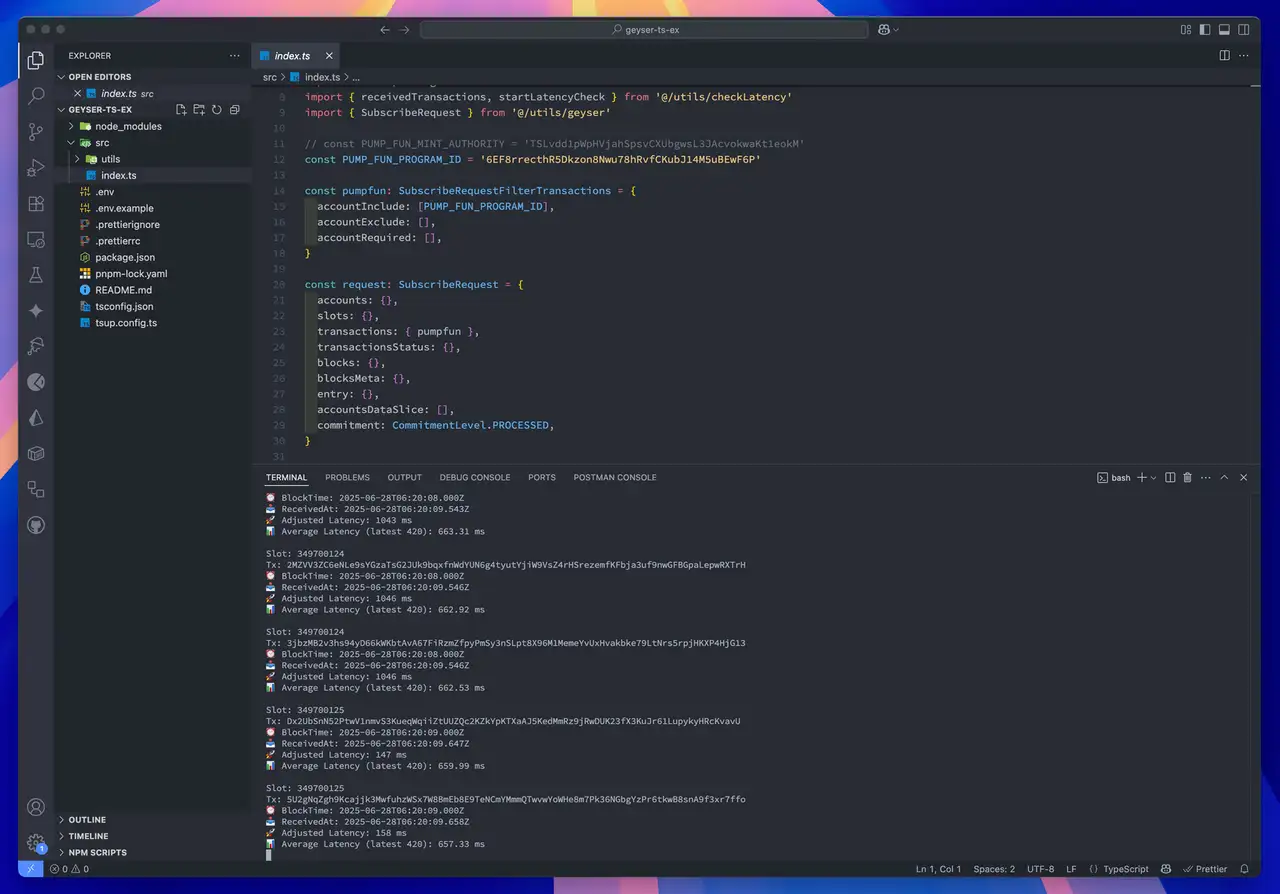Switch to the Problems tab
Image resolution: width=1280 pixels, height=894 pixels.
point(347,477)
